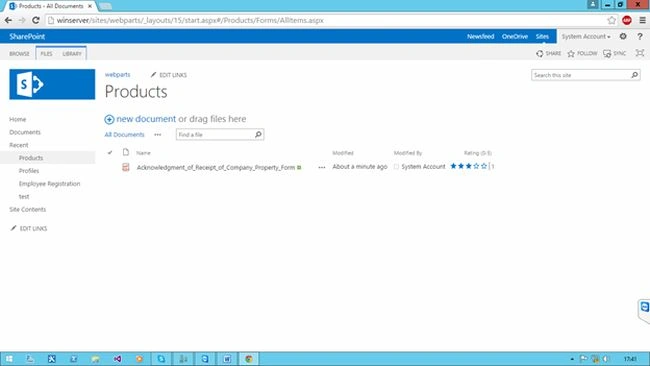Sync the library to computer

614,53
